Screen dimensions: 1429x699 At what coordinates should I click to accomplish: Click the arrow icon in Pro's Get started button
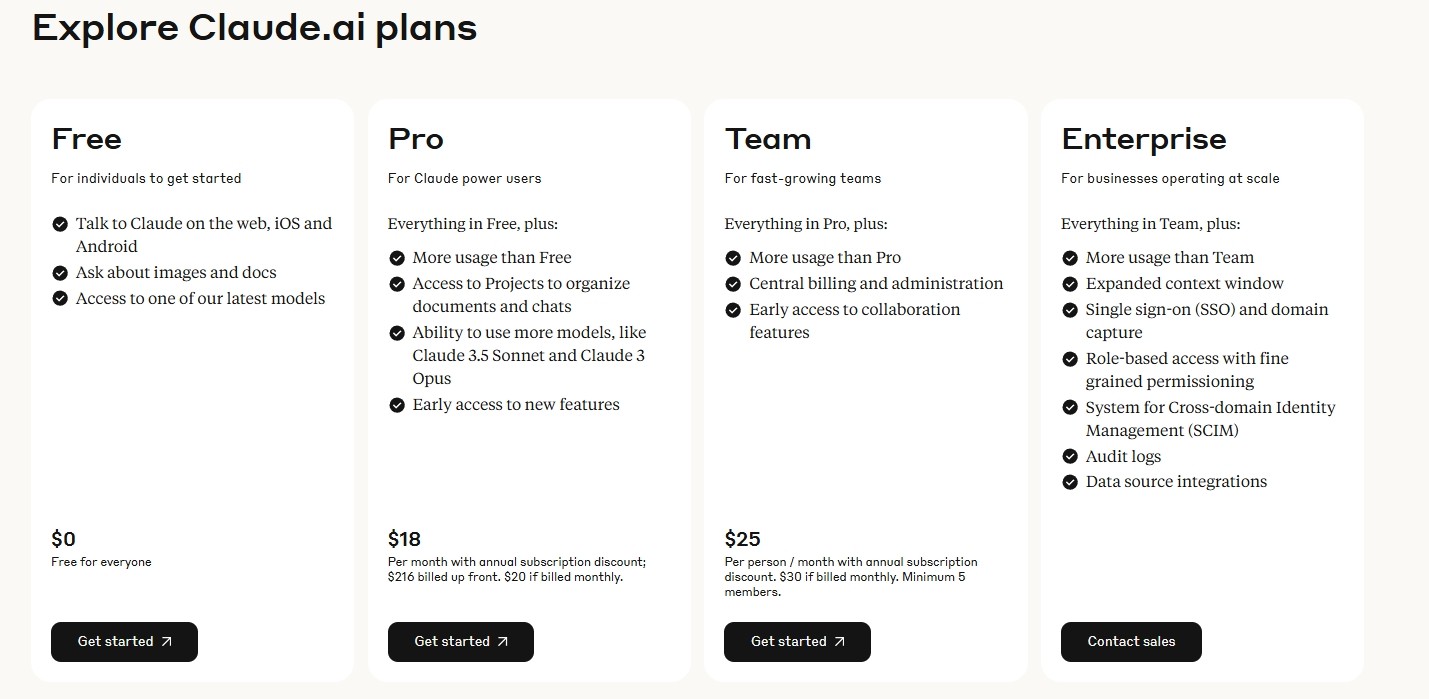point(503,642)
